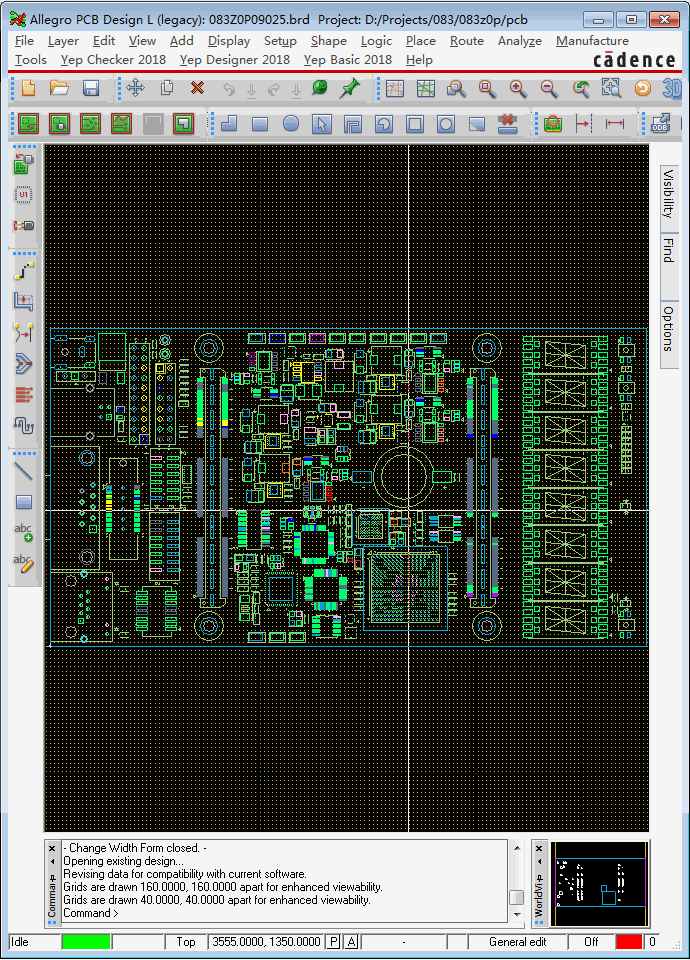Image resolution: width=690 pixels, height=960 pixels.
Task: Open the Shape menu
Action: pyautogui.click(x=329, y=41)
